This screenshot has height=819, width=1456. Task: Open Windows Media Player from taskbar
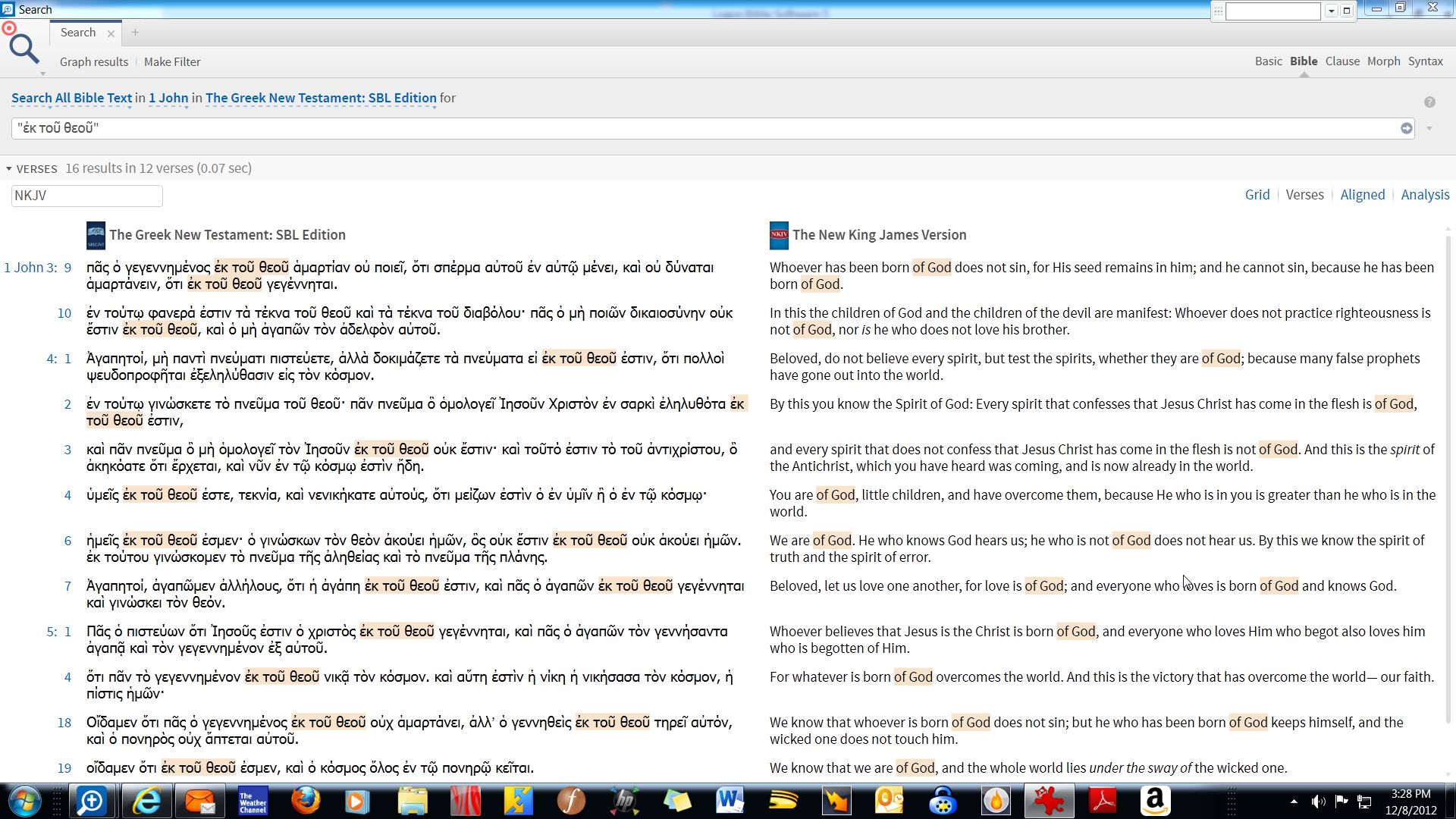coord(358,801)
